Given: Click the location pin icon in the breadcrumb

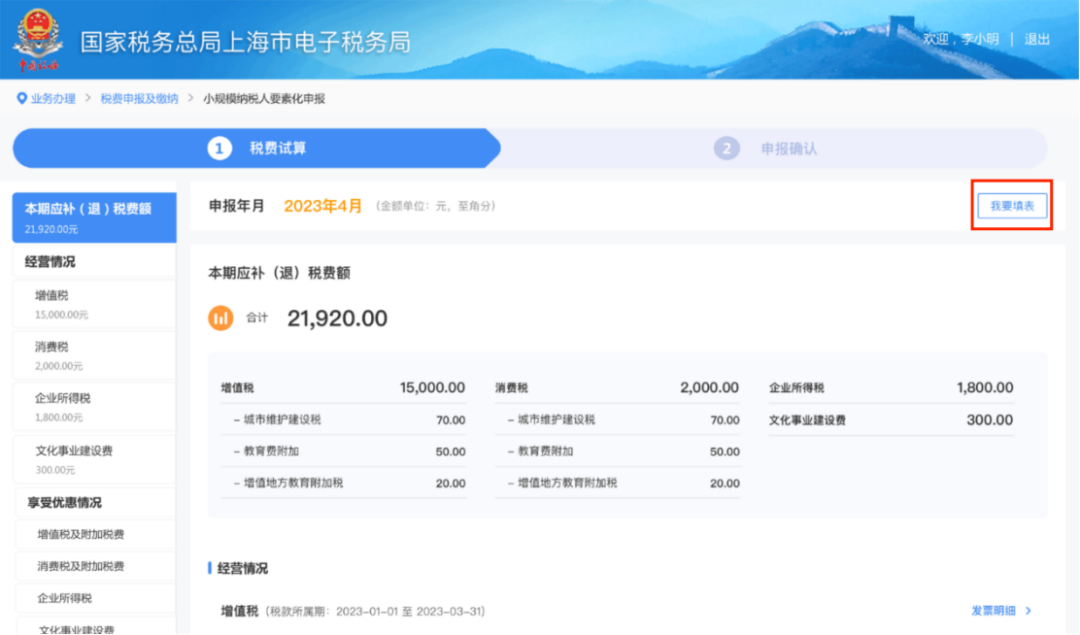Looking at the screenshot, I should [22, 98].
